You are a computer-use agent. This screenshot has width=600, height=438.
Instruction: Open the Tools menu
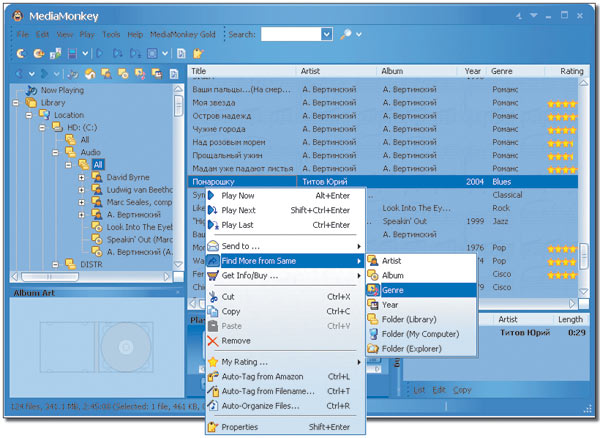click(111, 34)
